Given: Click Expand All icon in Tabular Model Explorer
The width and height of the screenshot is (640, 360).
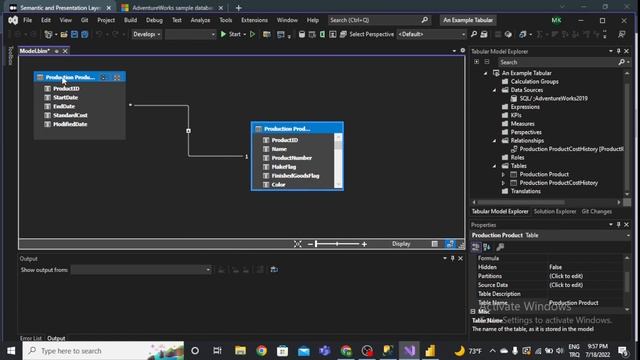Looking at the screenshot, I should pos(476,62).
